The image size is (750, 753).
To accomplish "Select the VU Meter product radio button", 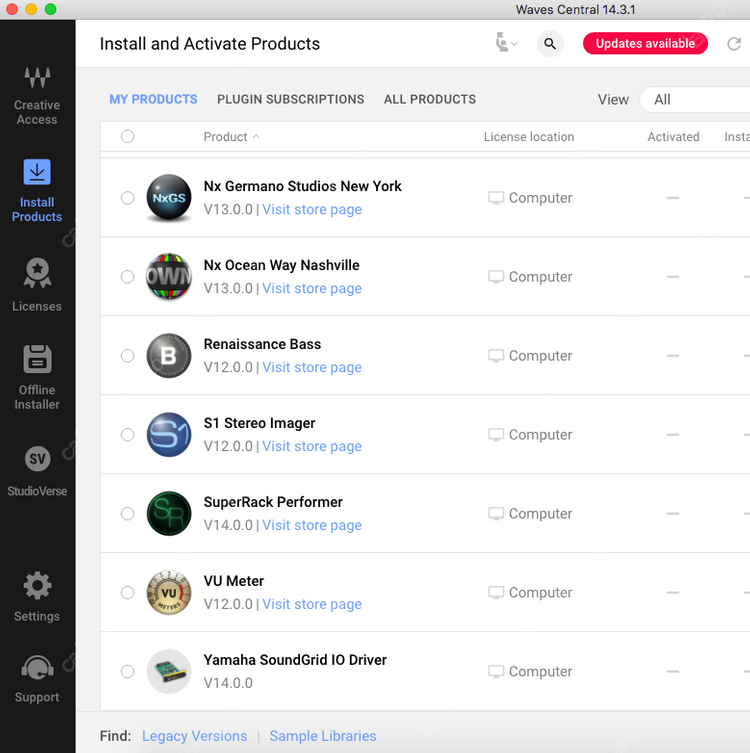I will pos(127,593).
